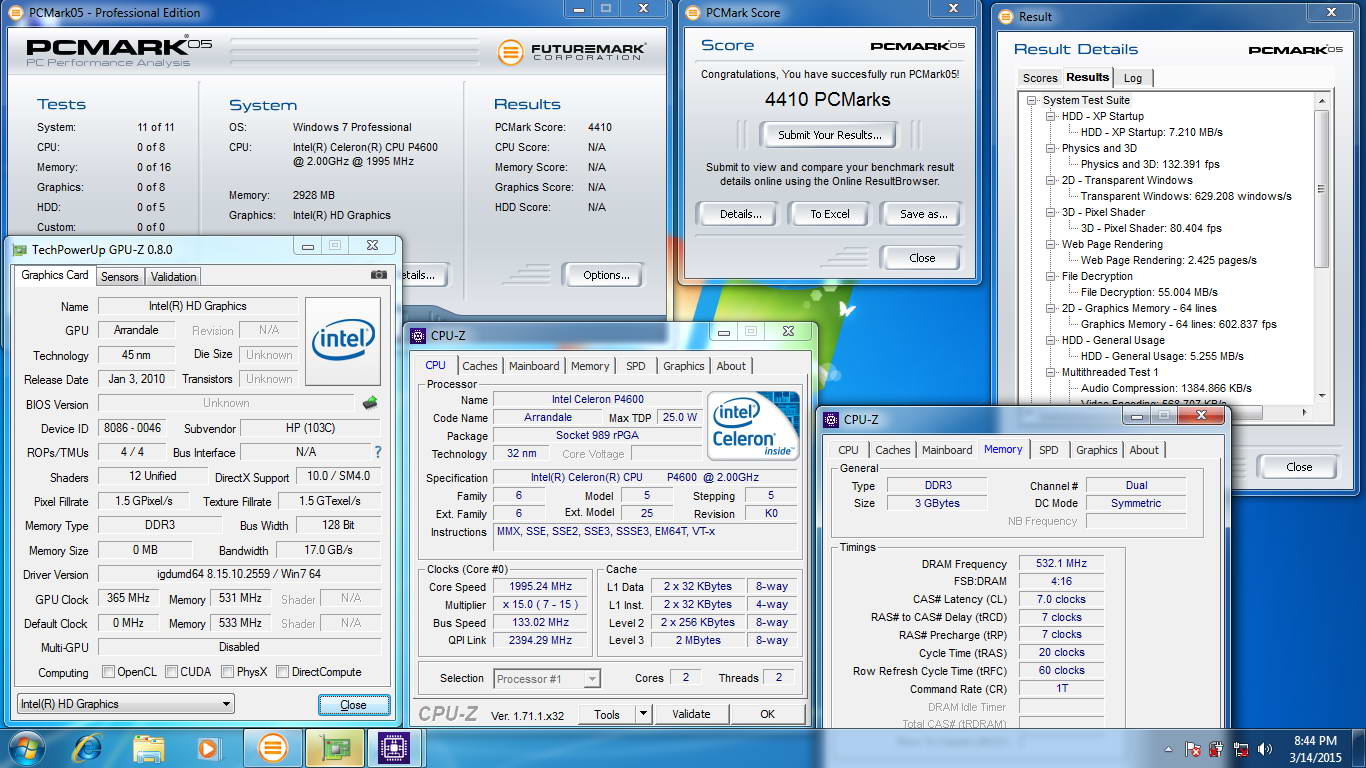
Task: Click the Futuremark logo in PCMark05 window
Action: pyautogui.click(x=572, y=52)
